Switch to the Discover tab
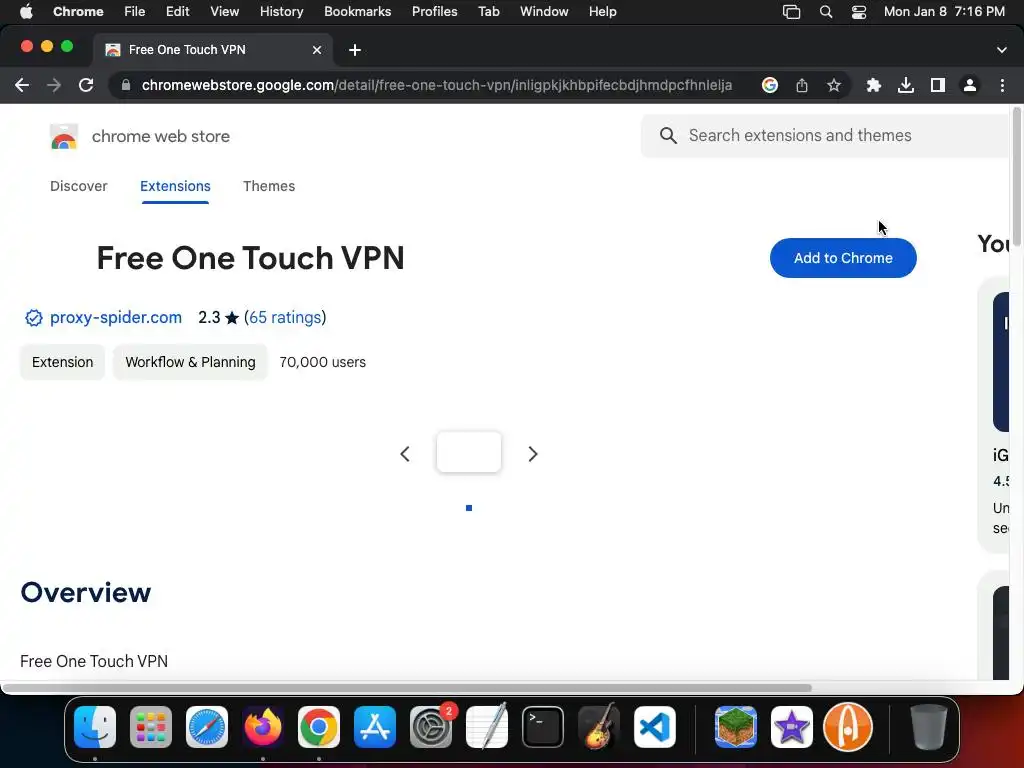Viewport: 1024px width, 768px height. click(x=78, y=186)
